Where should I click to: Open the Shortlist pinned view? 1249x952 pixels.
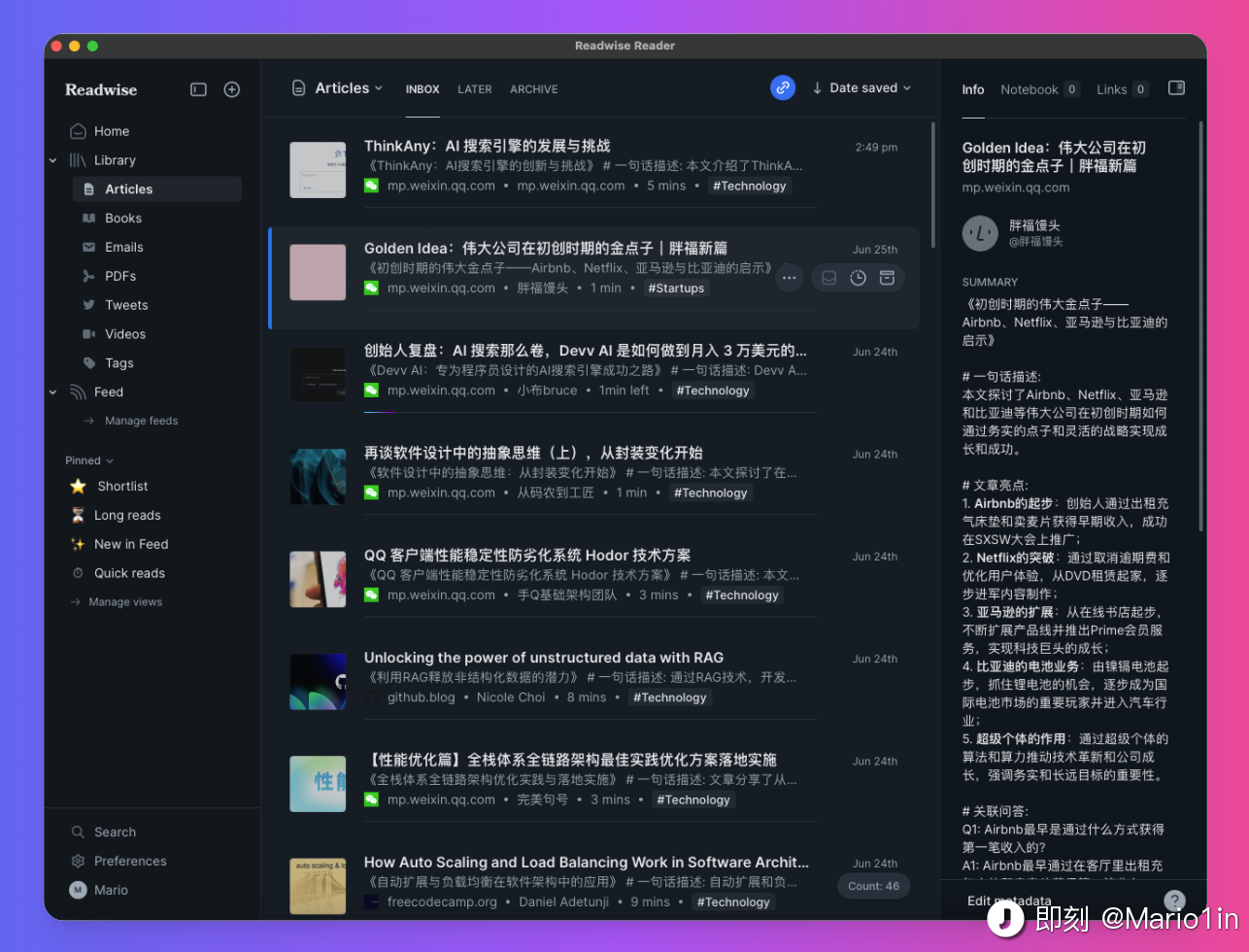pos(122,487)
